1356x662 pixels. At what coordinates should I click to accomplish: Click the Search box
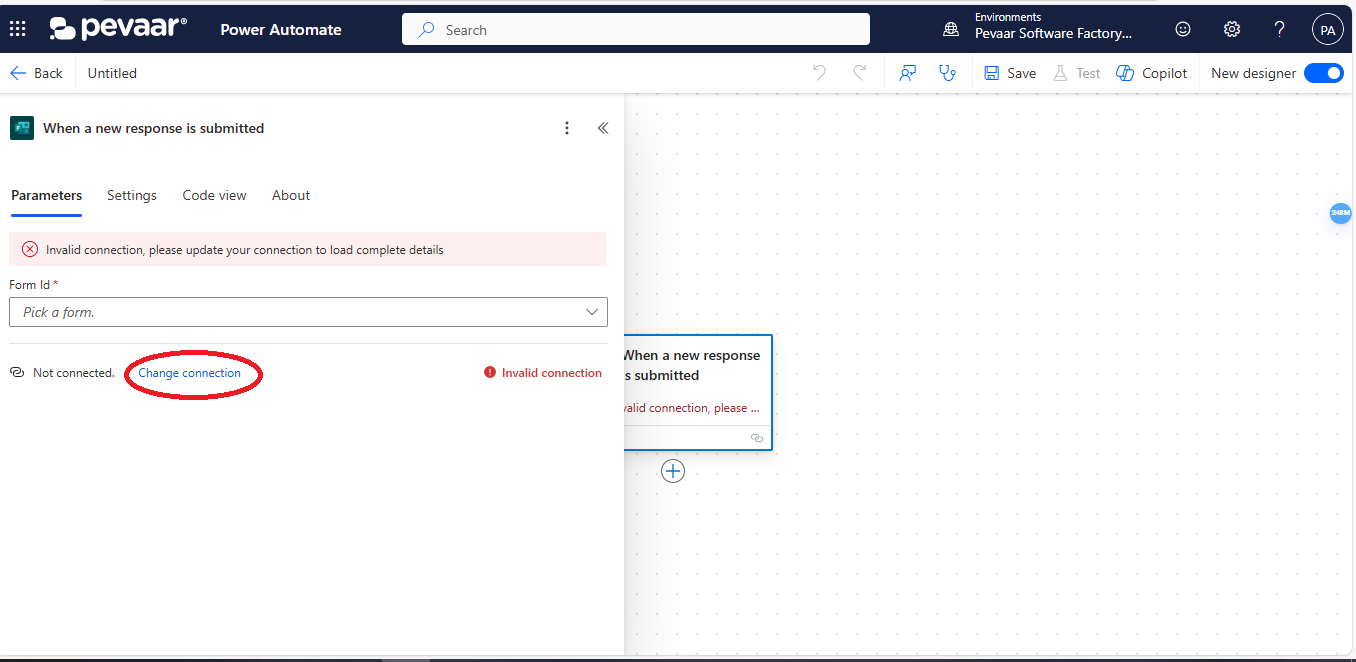pos(636,30)
